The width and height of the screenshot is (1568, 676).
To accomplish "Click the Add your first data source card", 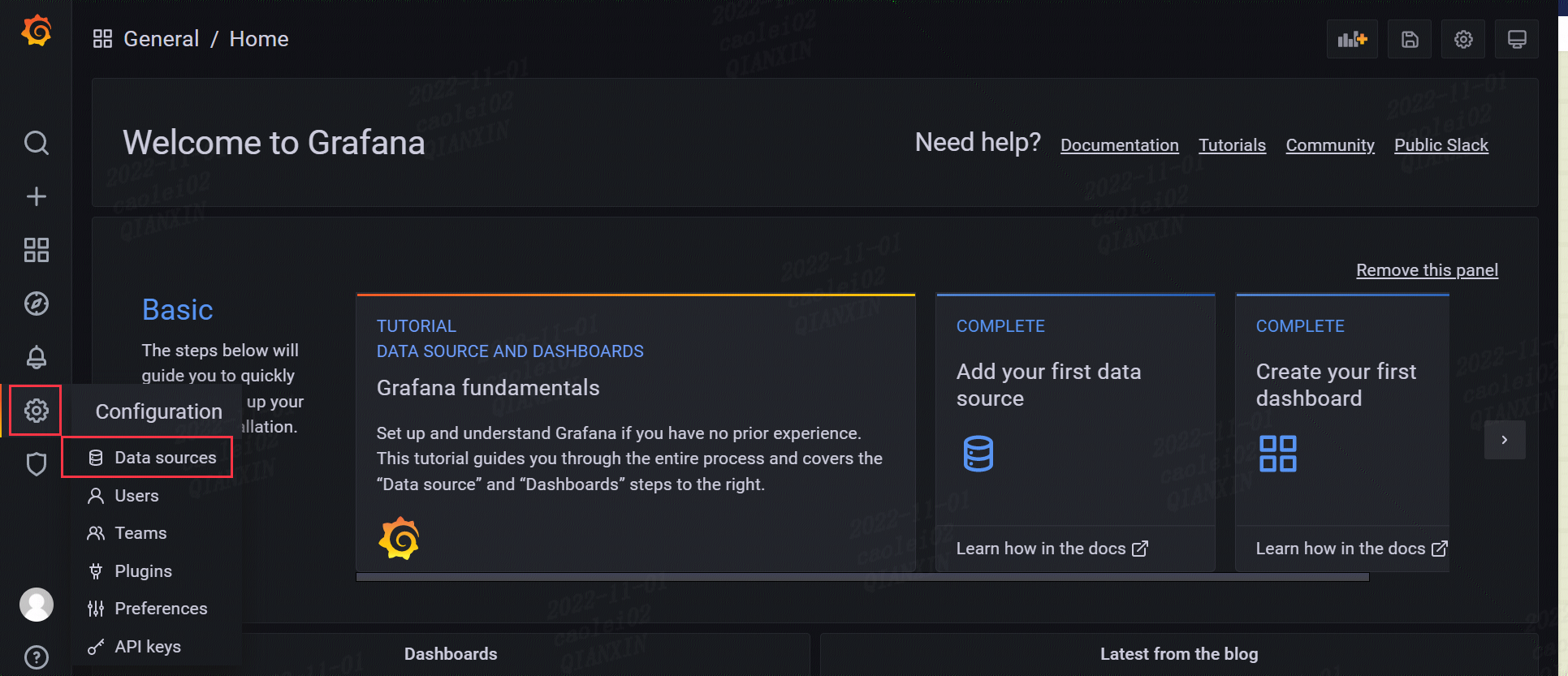I will (1075, 433).
